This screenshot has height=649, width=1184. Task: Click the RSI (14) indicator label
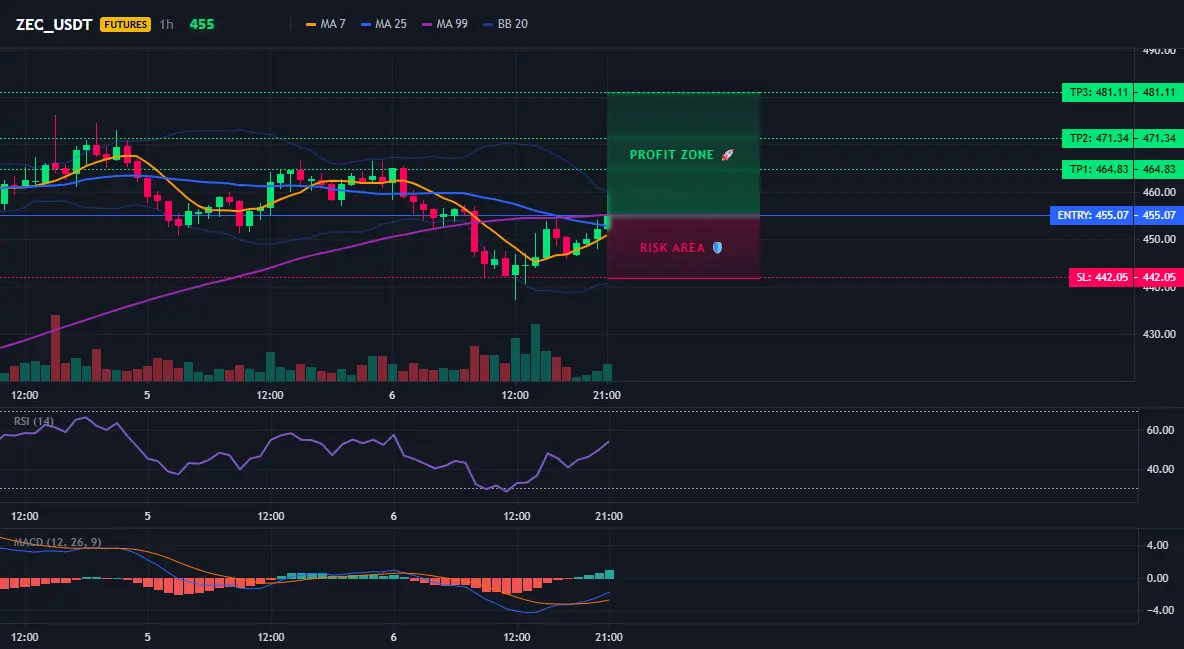coord(34,421)
